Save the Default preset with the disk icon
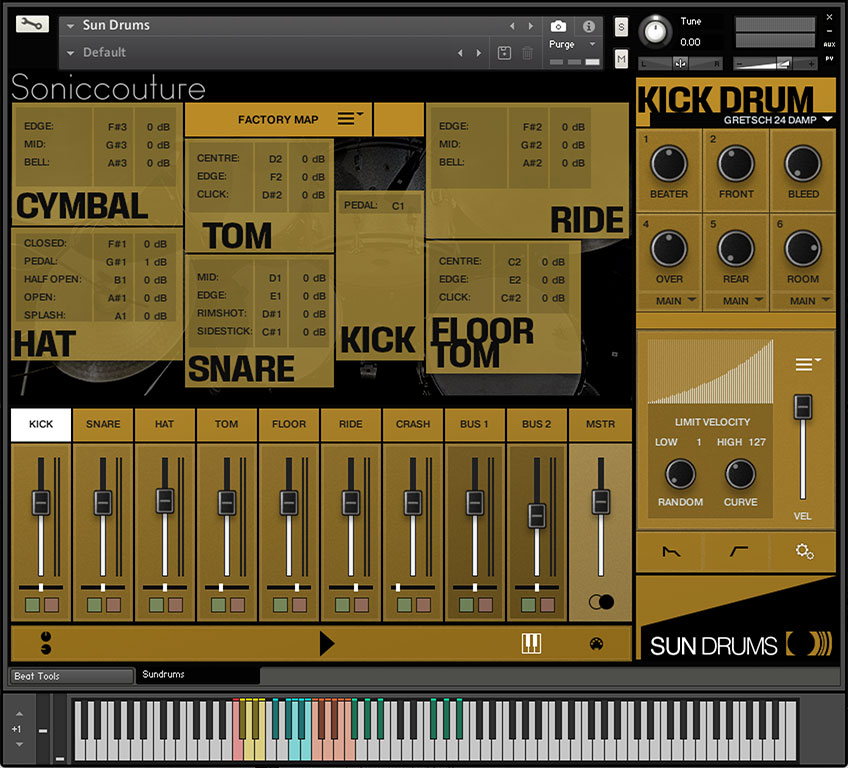 pos(504,52)
